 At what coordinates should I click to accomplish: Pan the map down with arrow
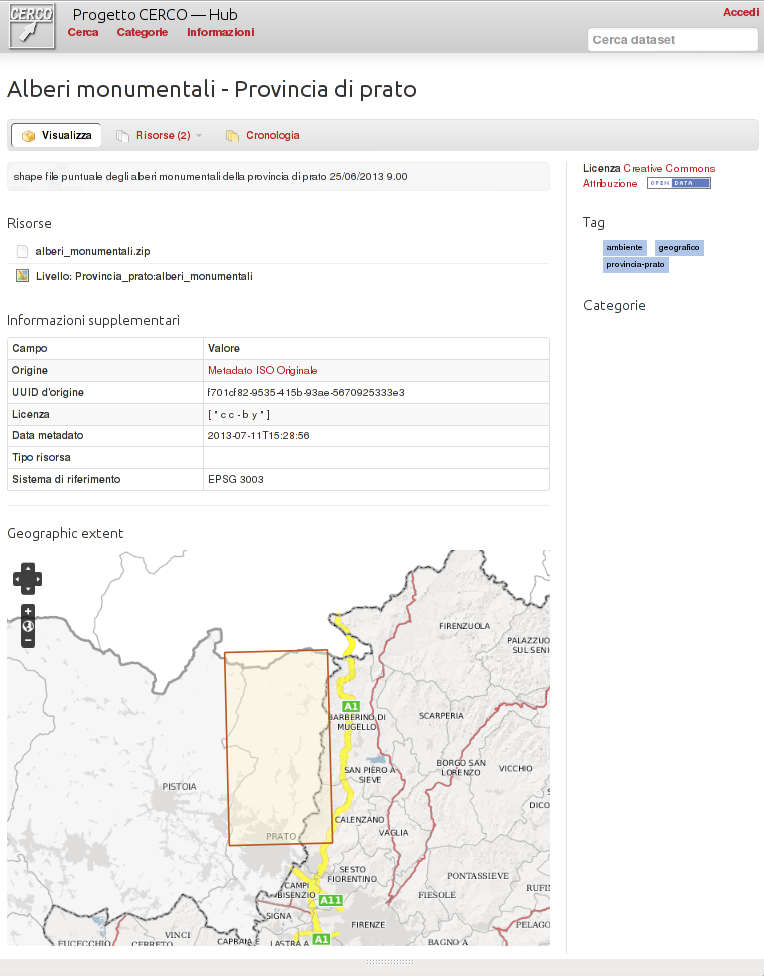[27, 589]
